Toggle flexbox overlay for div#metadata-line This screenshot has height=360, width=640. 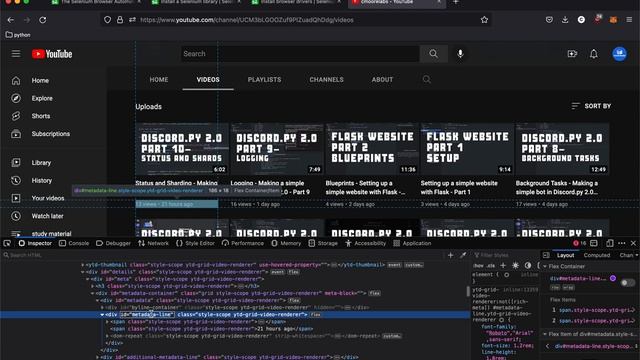(628, 282)
